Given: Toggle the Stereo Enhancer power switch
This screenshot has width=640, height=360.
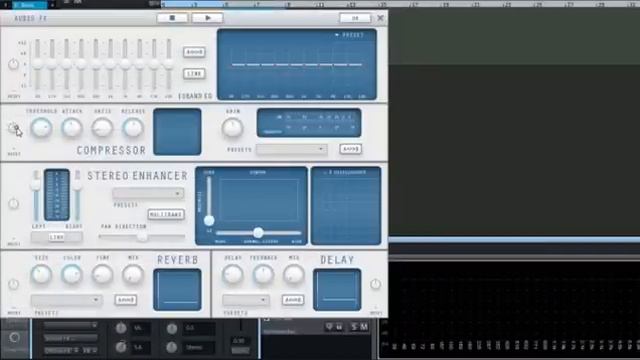Looking at the screenshot, I should pyautogui.click(x=13, y=204).
